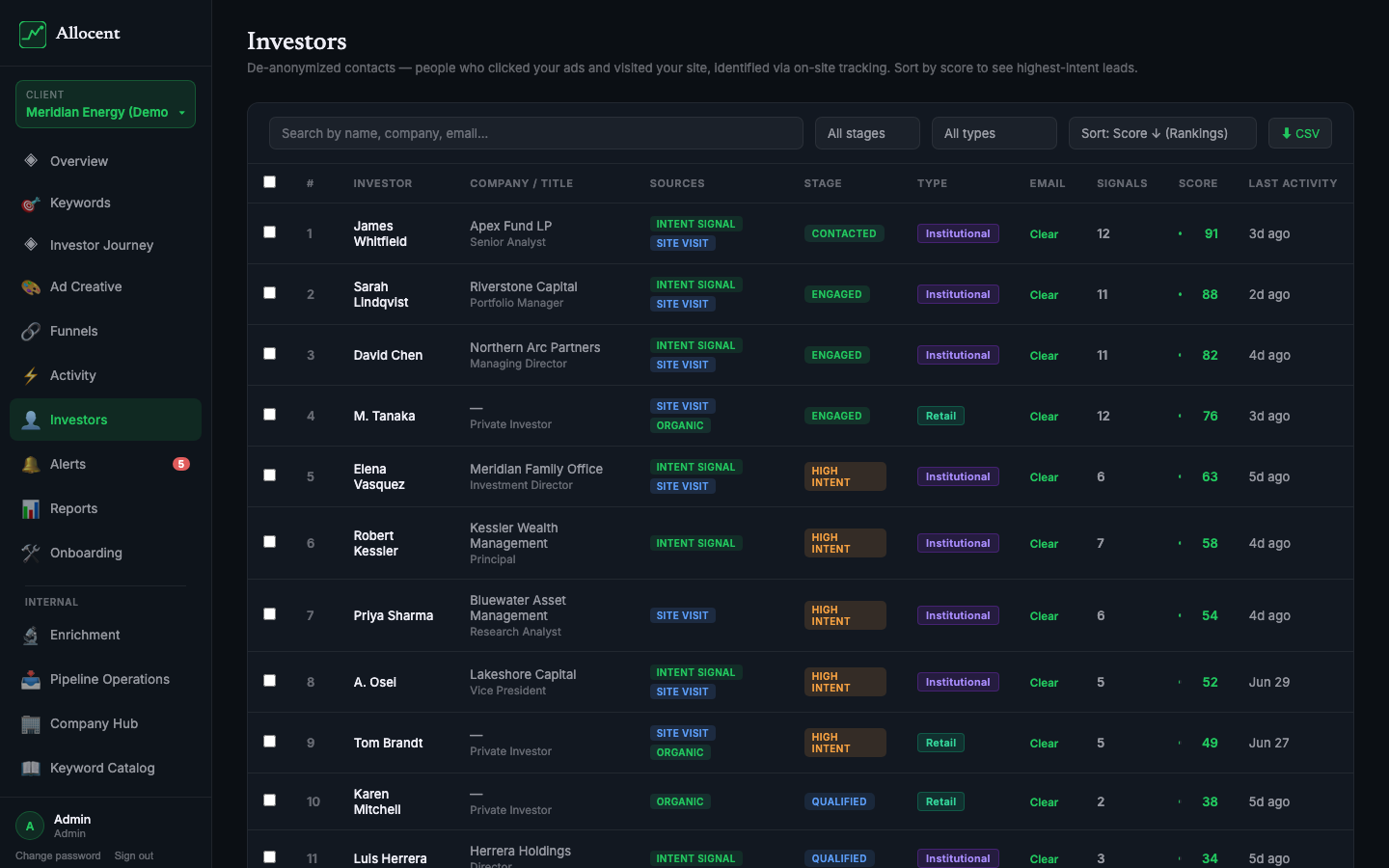The height and width of the screenshot is (868, 1389).
Task: Check the box for James Whitfield
Action: point(270,232)
